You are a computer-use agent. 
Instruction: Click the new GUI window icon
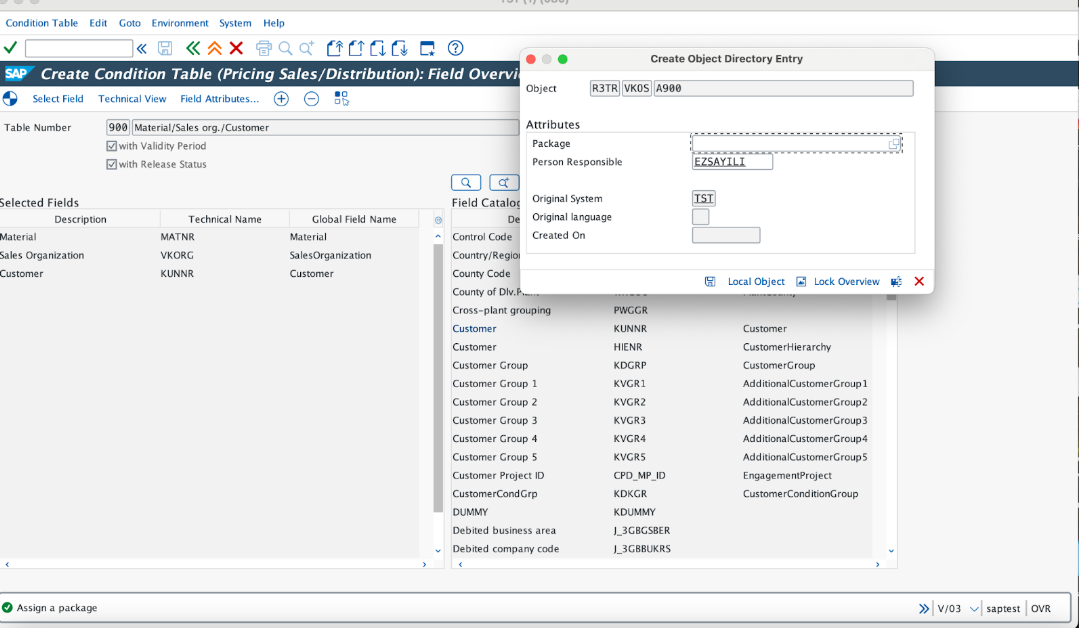coord(427,48)
